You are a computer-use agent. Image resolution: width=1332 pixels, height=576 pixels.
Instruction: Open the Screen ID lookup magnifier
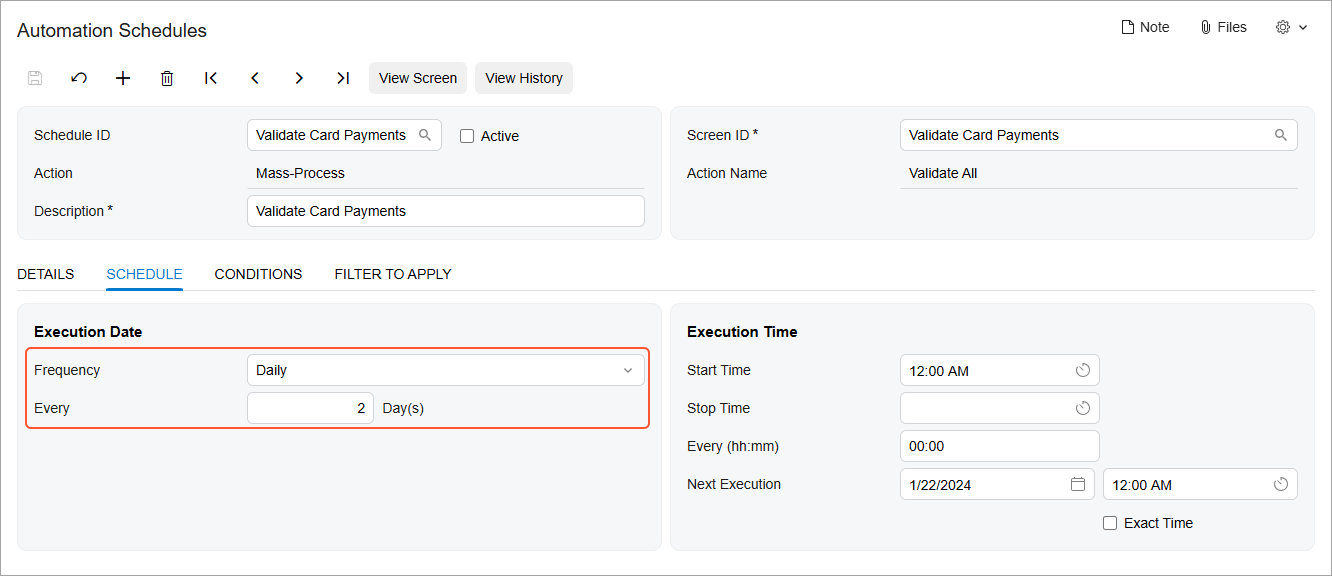1281,134
